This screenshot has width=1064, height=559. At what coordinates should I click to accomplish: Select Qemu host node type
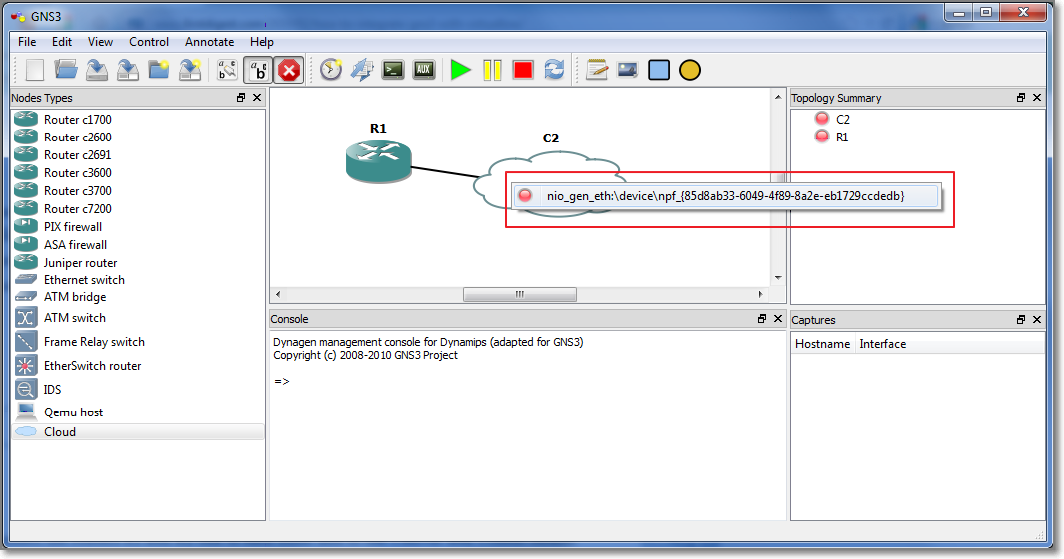click(138, 412)
